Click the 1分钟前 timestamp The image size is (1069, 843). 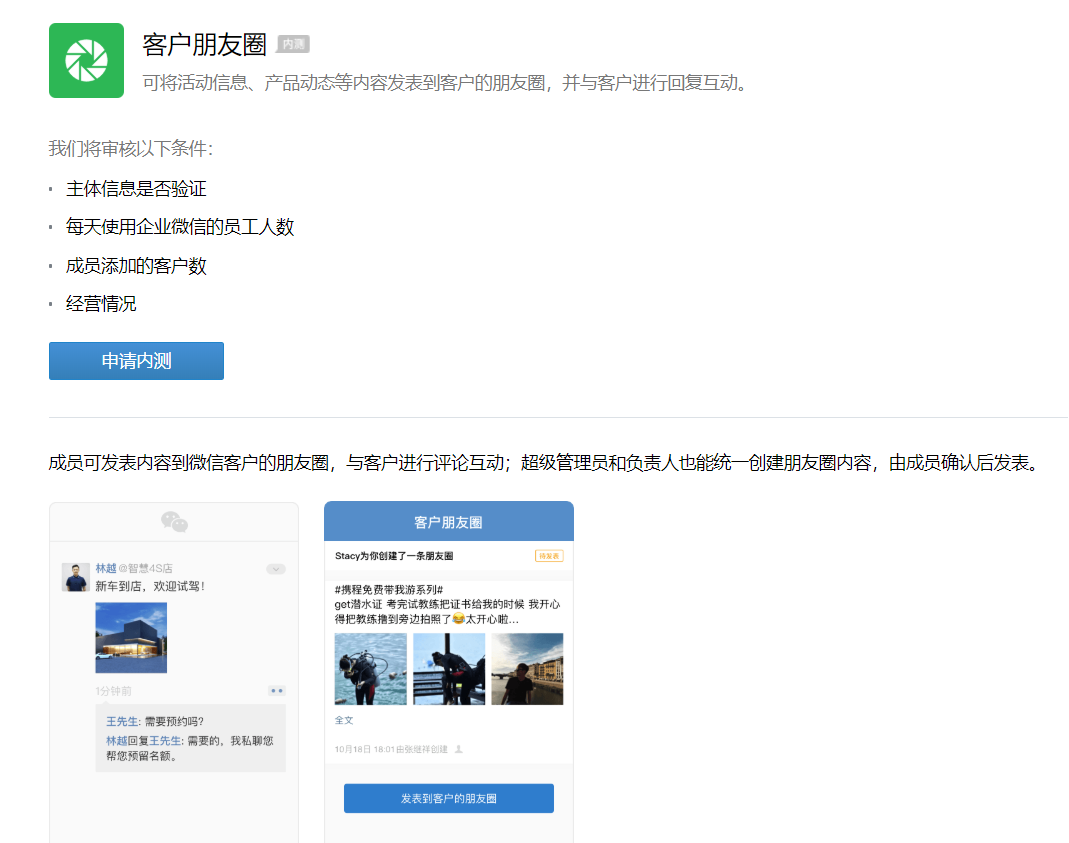click(113, 691)
